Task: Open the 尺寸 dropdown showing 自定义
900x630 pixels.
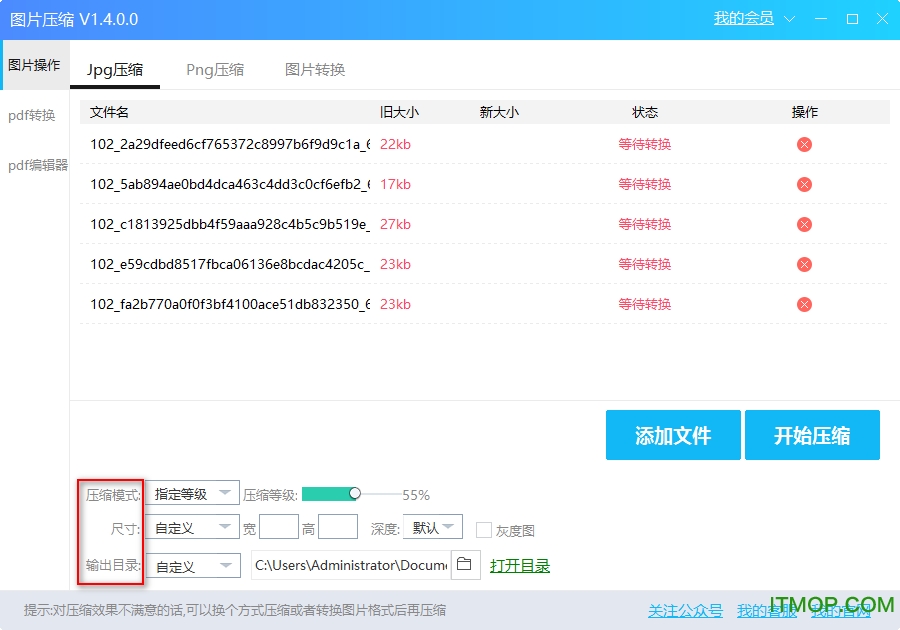Action: coord(192,527)
